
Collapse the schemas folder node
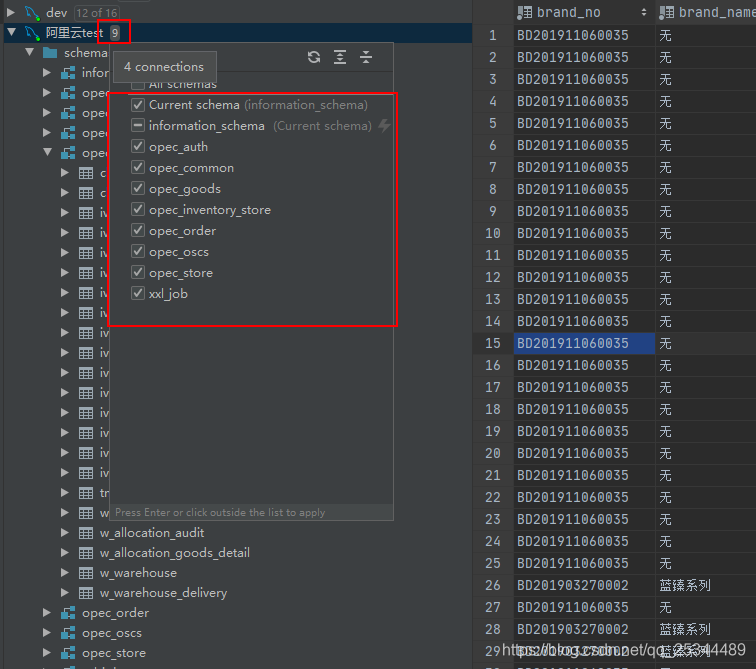pos(29,53)
